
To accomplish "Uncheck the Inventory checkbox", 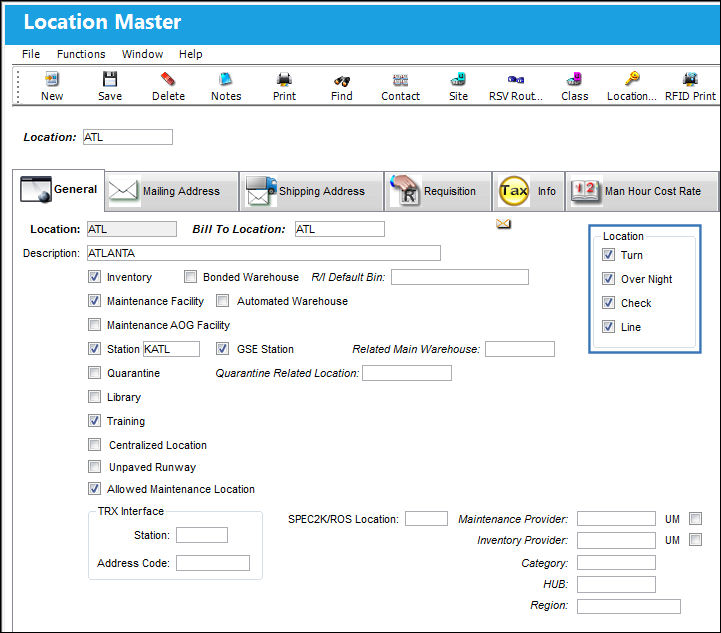I will click(94, 277).
